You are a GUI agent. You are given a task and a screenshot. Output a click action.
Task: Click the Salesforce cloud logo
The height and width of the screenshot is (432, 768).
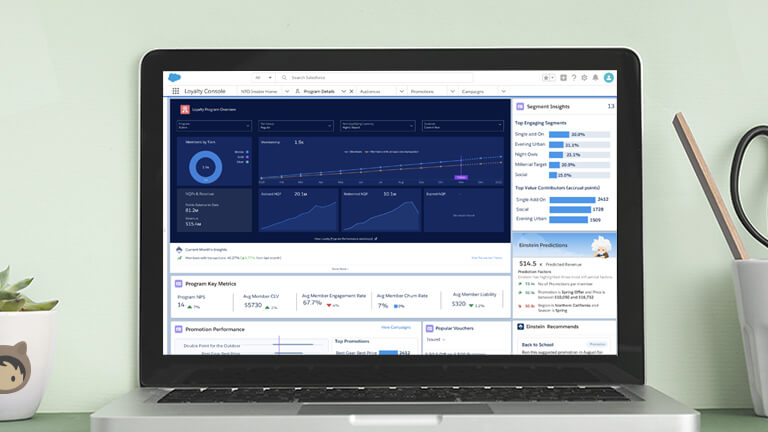[x=176, y=77]
